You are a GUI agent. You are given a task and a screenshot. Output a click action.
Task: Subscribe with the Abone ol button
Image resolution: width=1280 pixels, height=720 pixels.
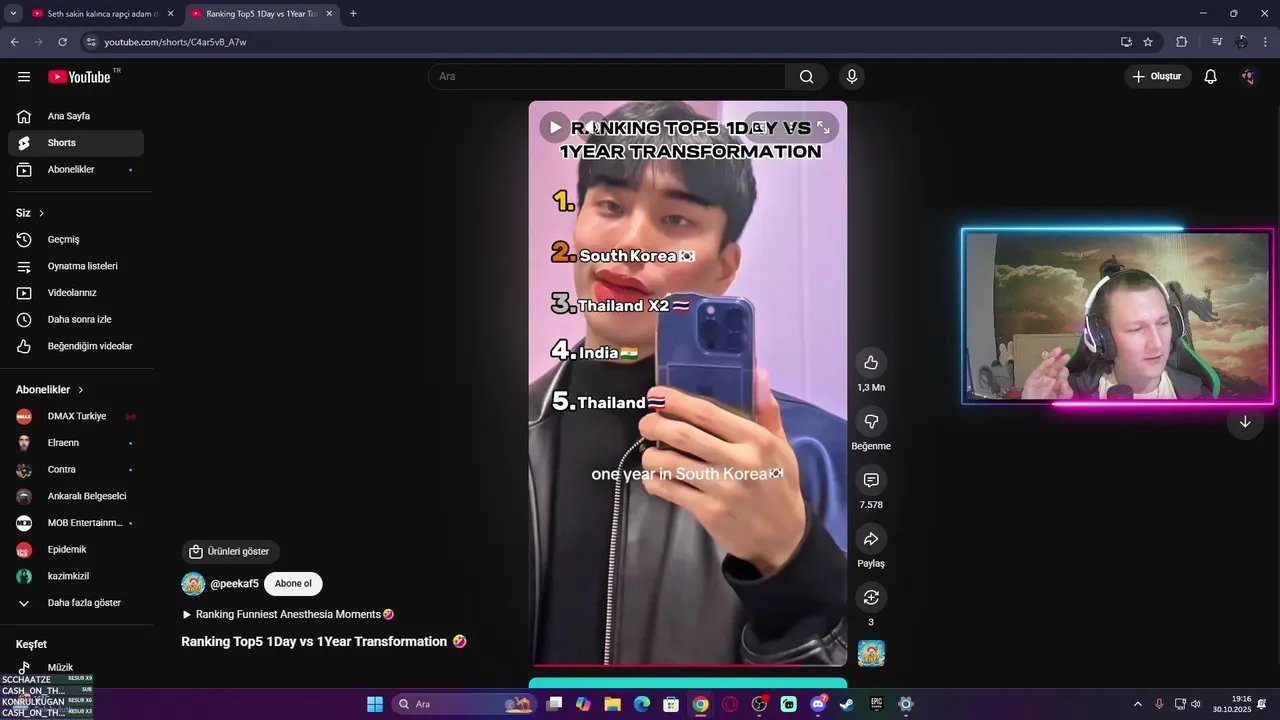click(x=293, y=584)
